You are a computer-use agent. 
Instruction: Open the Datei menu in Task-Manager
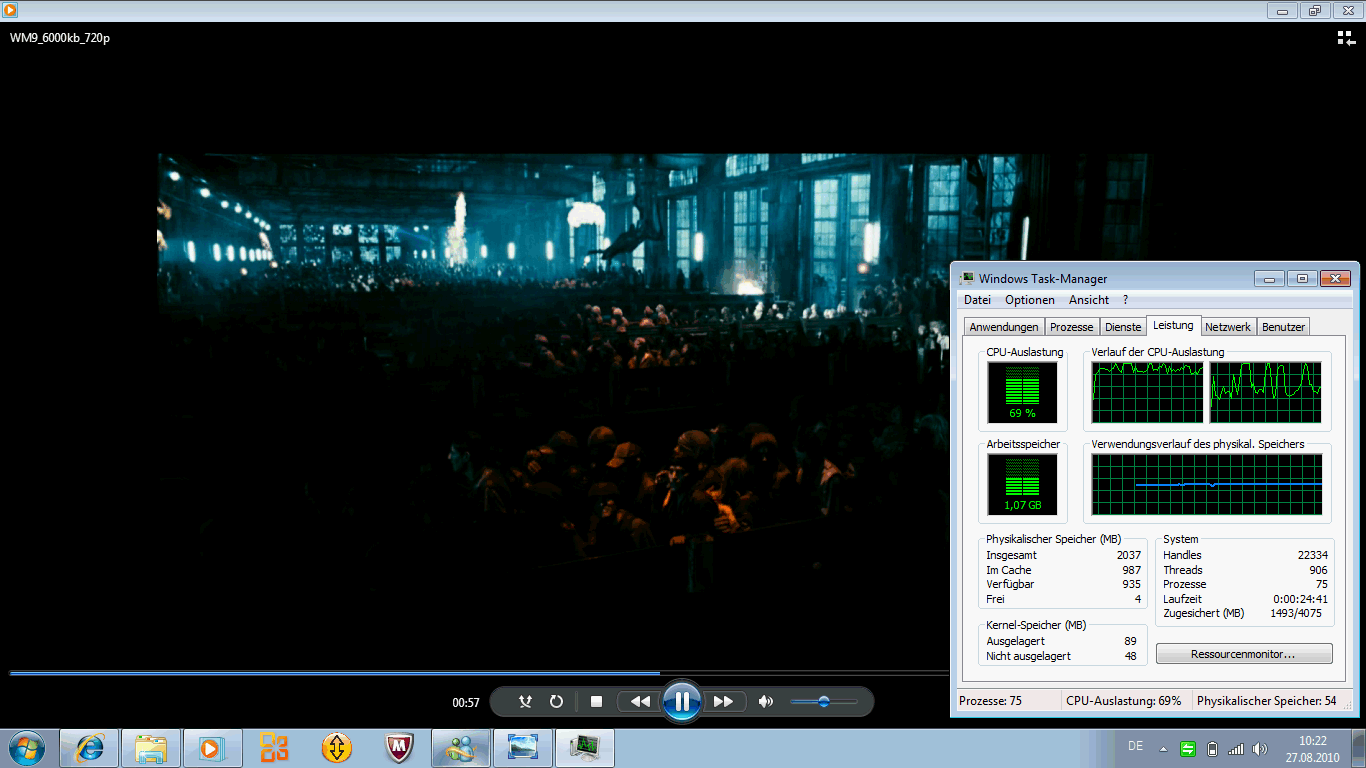pyautogui.click(x=977, y=300)
